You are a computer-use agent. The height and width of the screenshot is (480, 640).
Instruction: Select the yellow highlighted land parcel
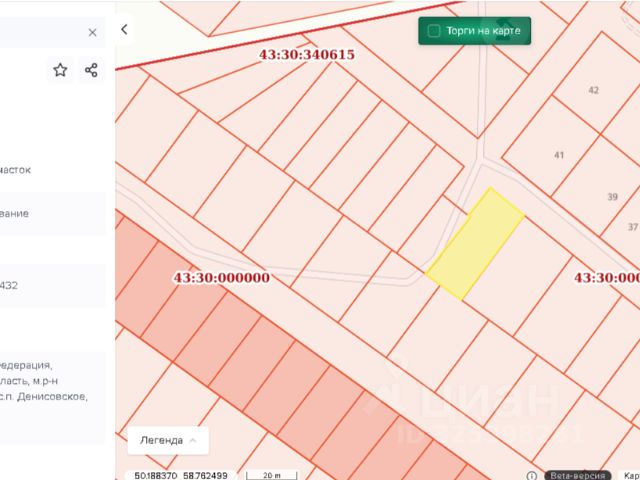pos(475,244)
